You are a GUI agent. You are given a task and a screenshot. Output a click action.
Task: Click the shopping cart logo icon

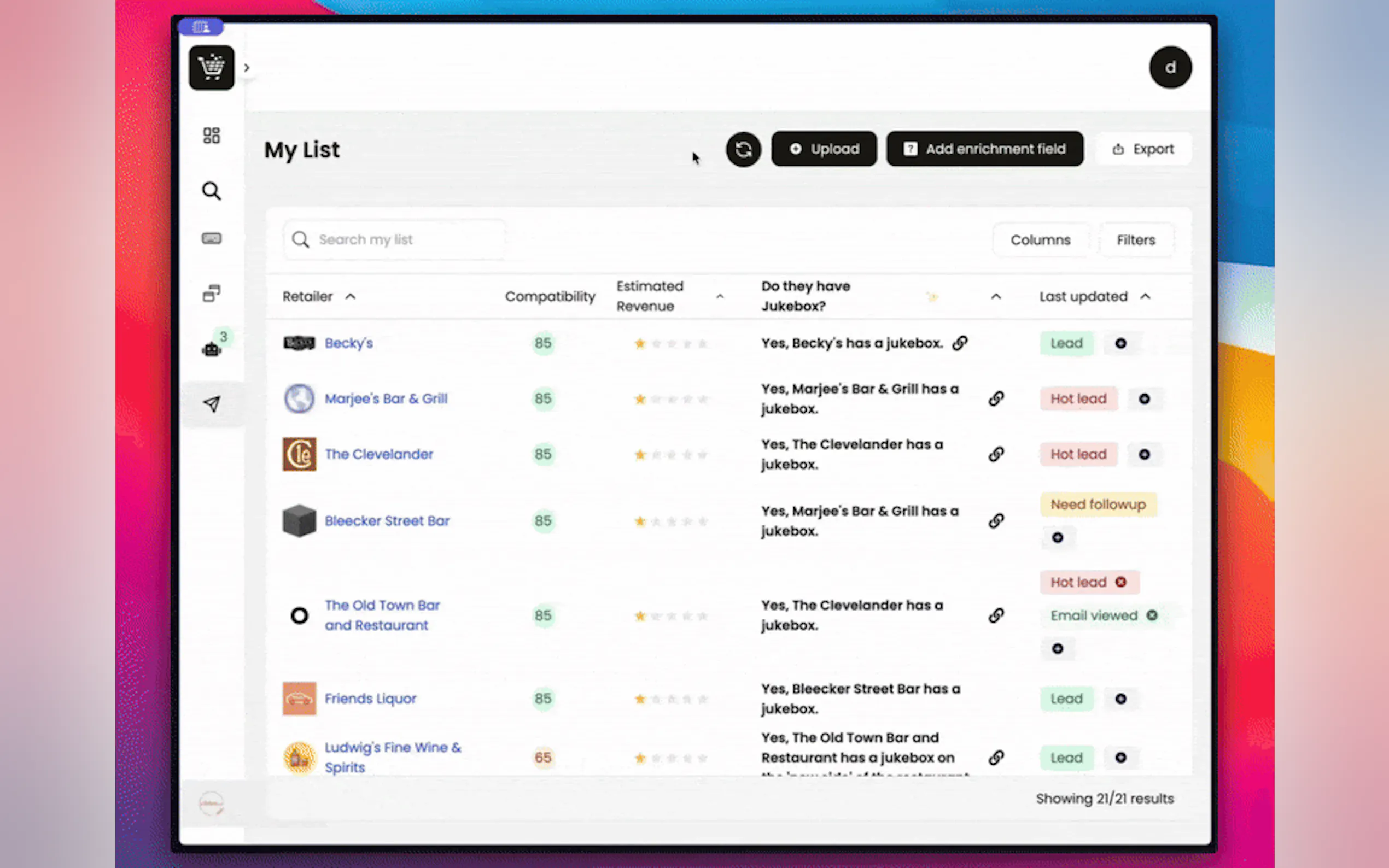tap(211, 68)
